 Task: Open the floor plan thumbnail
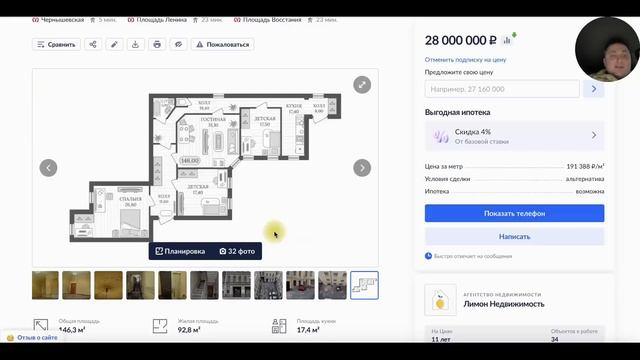point(364,285)
